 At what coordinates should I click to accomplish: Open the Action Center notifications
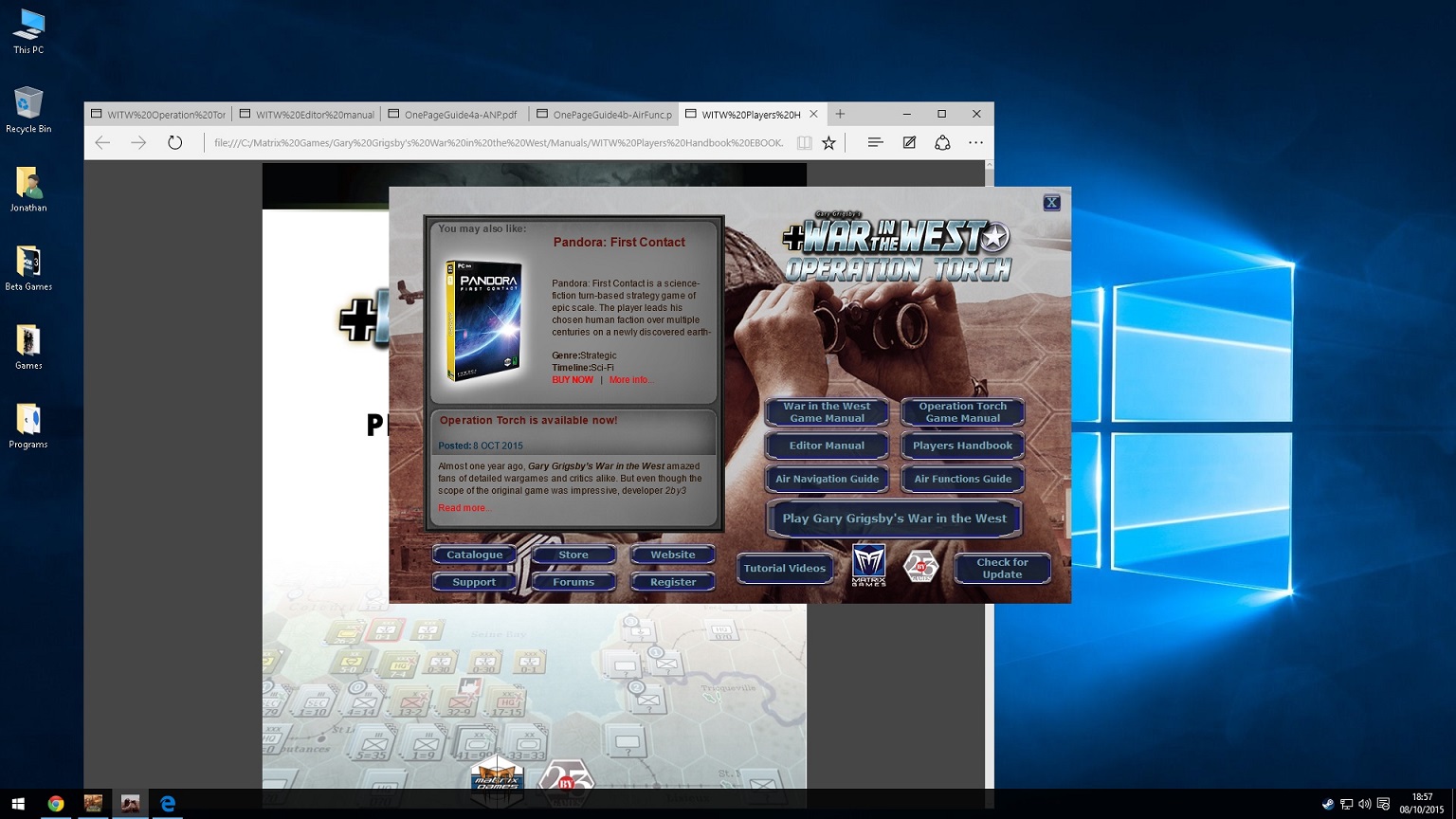(x=1383, y=804)
